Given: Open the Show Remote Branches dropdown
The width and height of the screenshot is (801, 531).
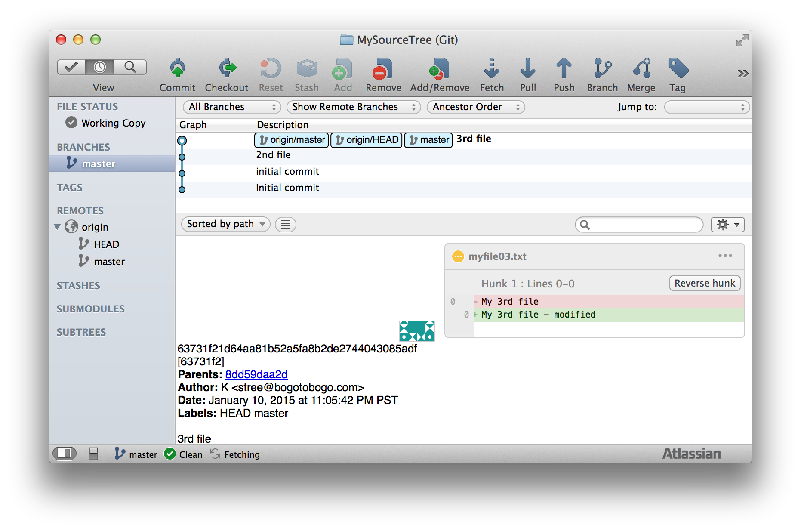Looking at the screenshot, I should click(x=353, y=107).
